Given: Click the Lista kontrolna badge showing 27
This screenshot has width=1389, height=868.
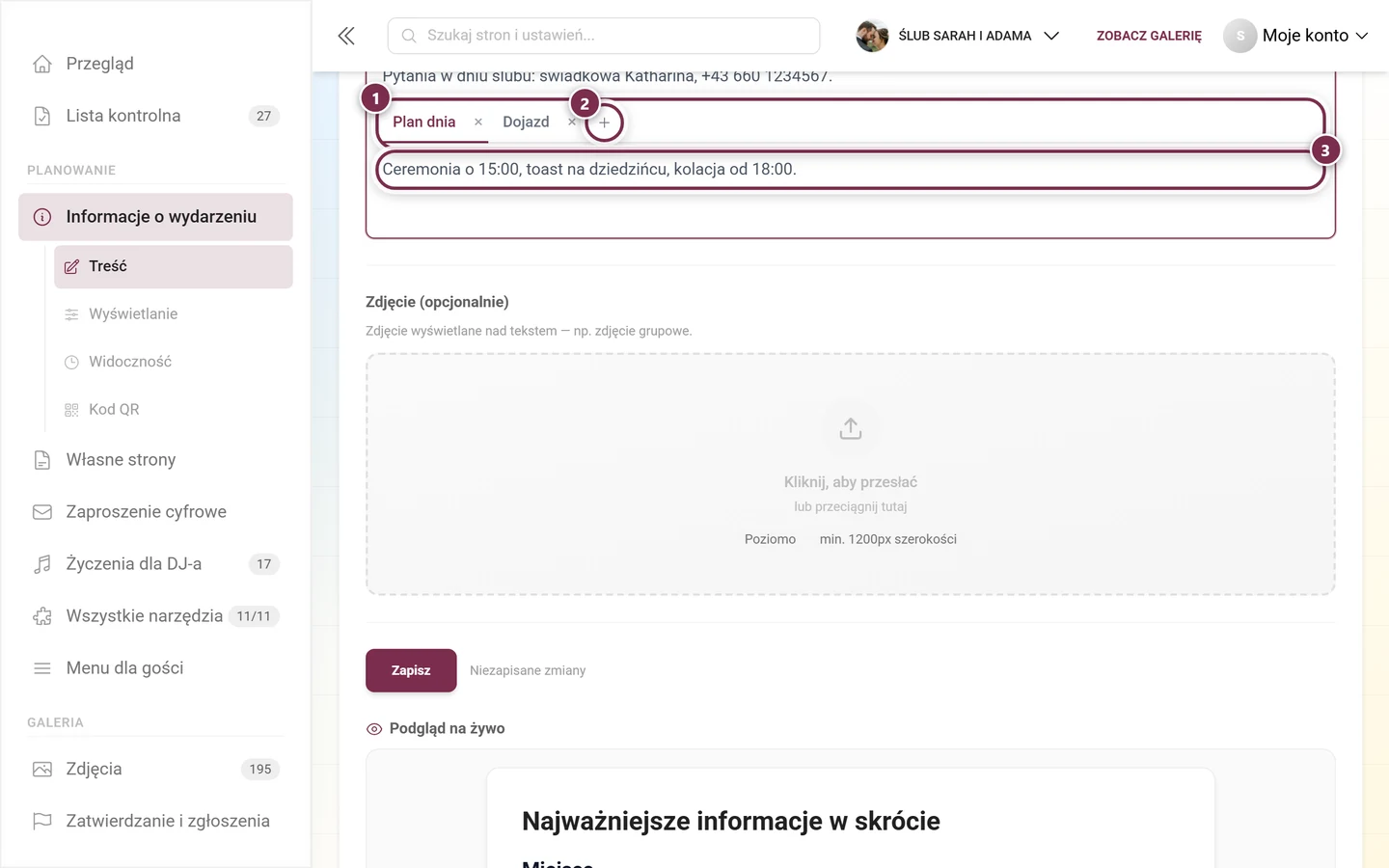Looking at the screenshot, I should (x=264, y=116).
